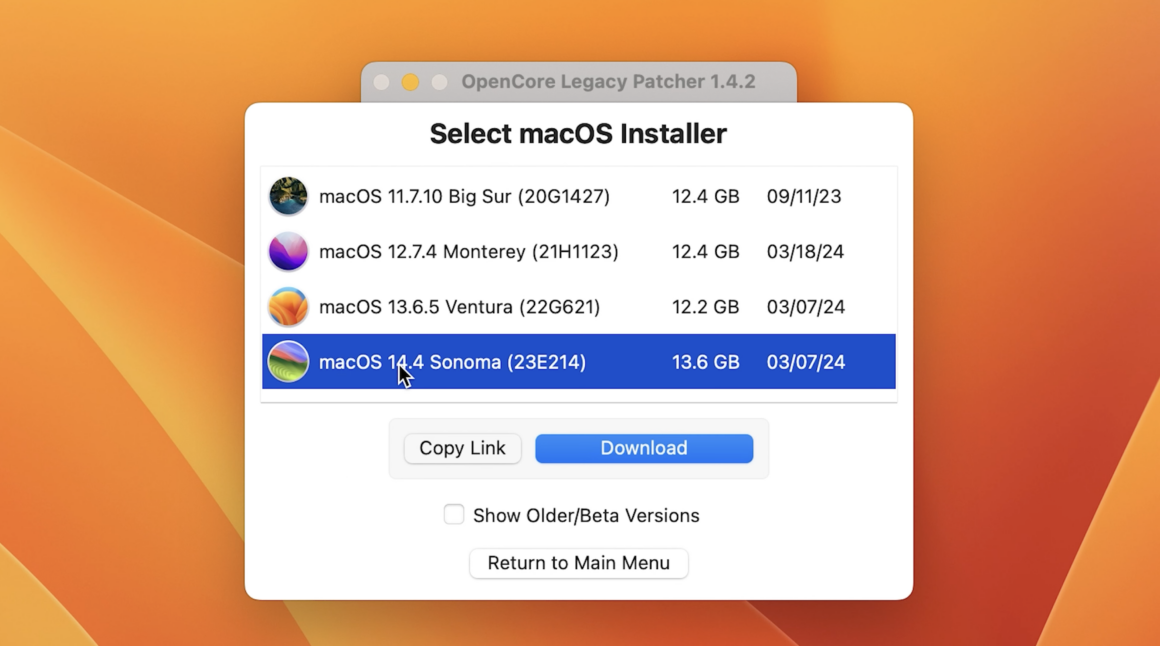
Task: Click Sonoma's 03/07/24 date
Action: point(806,362)
